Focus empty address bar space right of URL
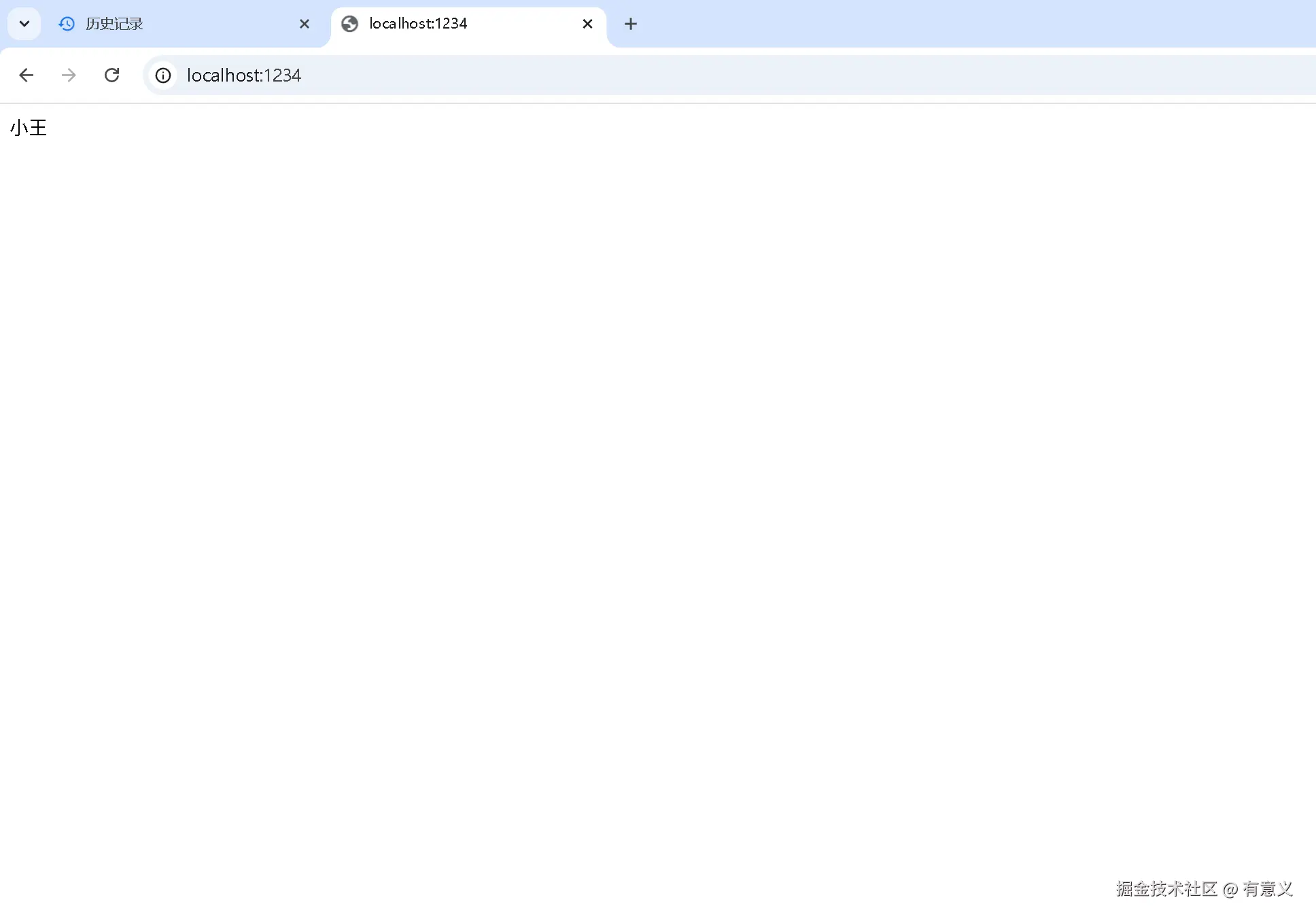Screen dimensions: 1316x921 [748, 75]
